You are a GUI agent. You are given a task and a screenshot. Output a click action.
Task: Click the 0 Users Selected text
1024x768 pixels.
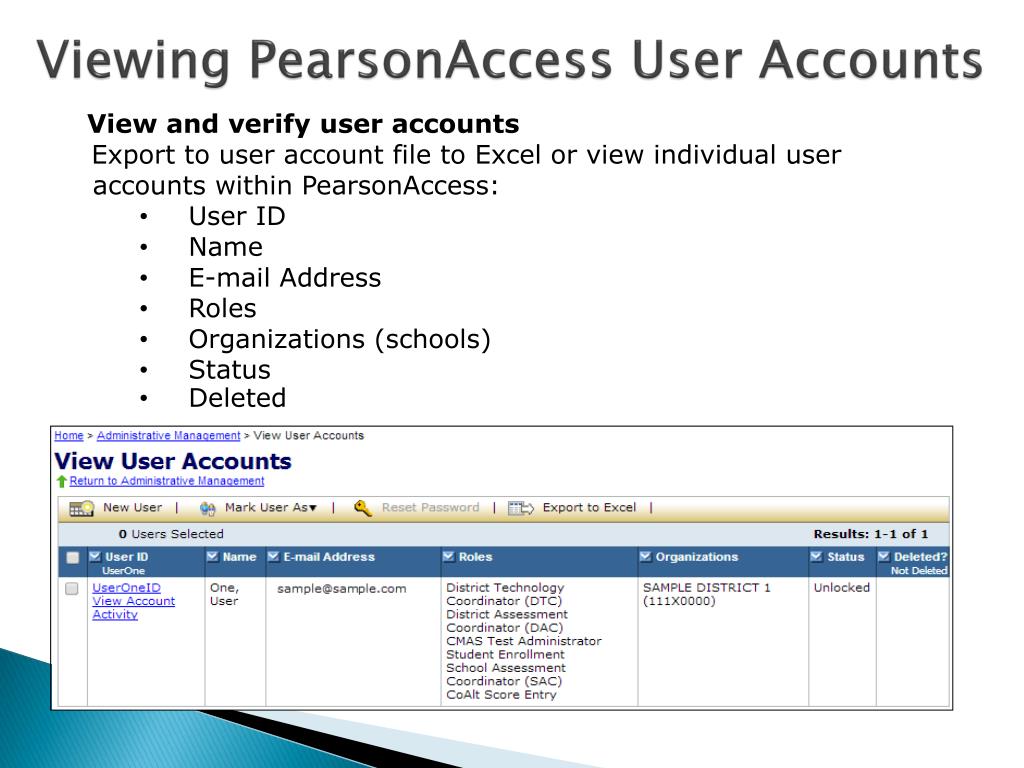click(x=171, y=534)
